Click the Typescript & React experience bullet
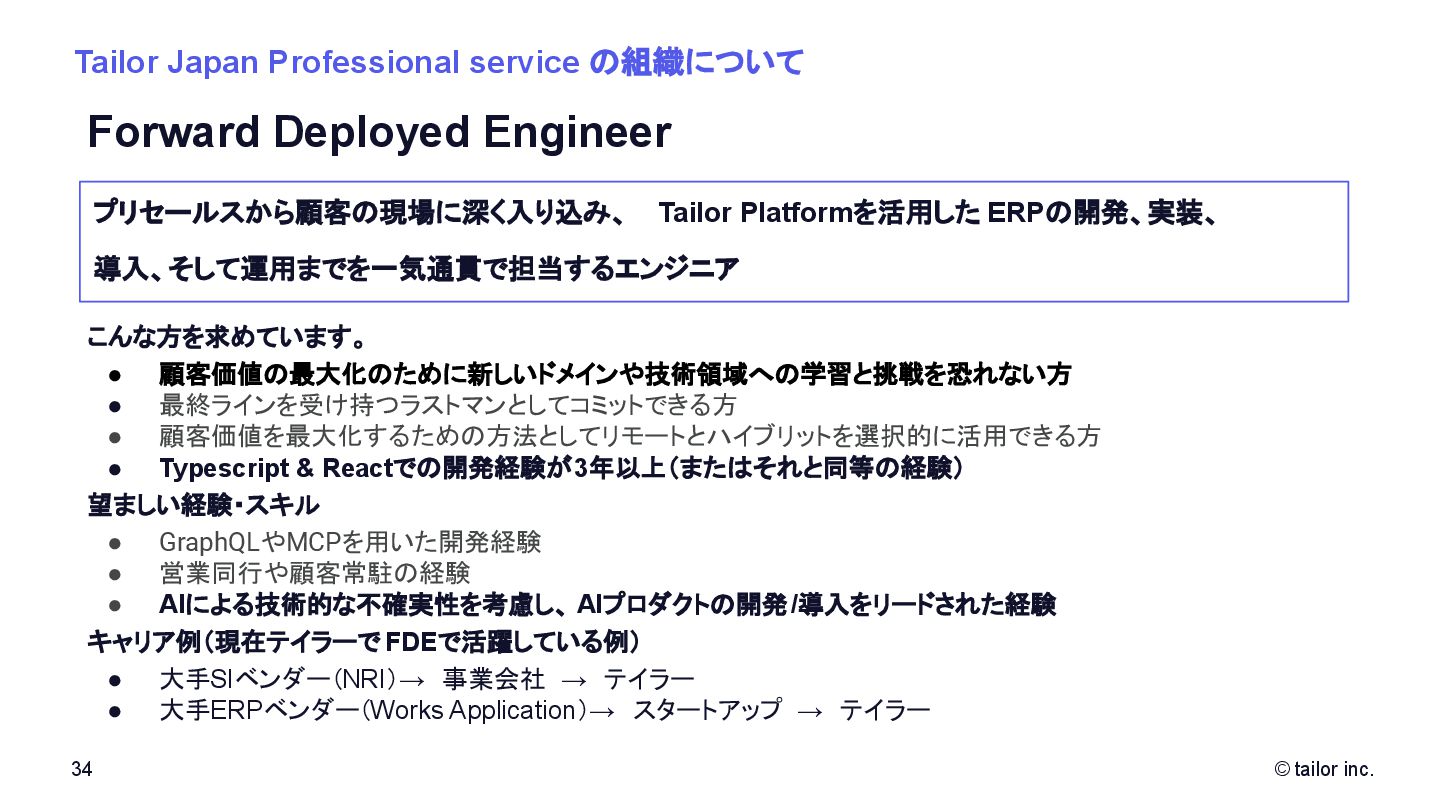1440x810 pixels. (561, 468)
